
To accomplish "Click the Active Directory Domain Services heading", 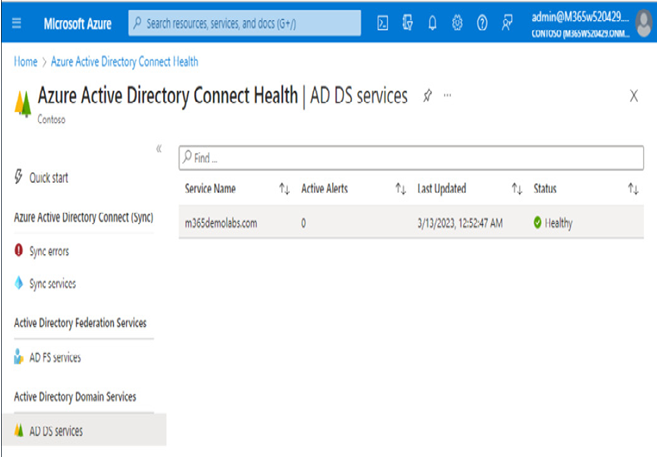I will 75,396.
